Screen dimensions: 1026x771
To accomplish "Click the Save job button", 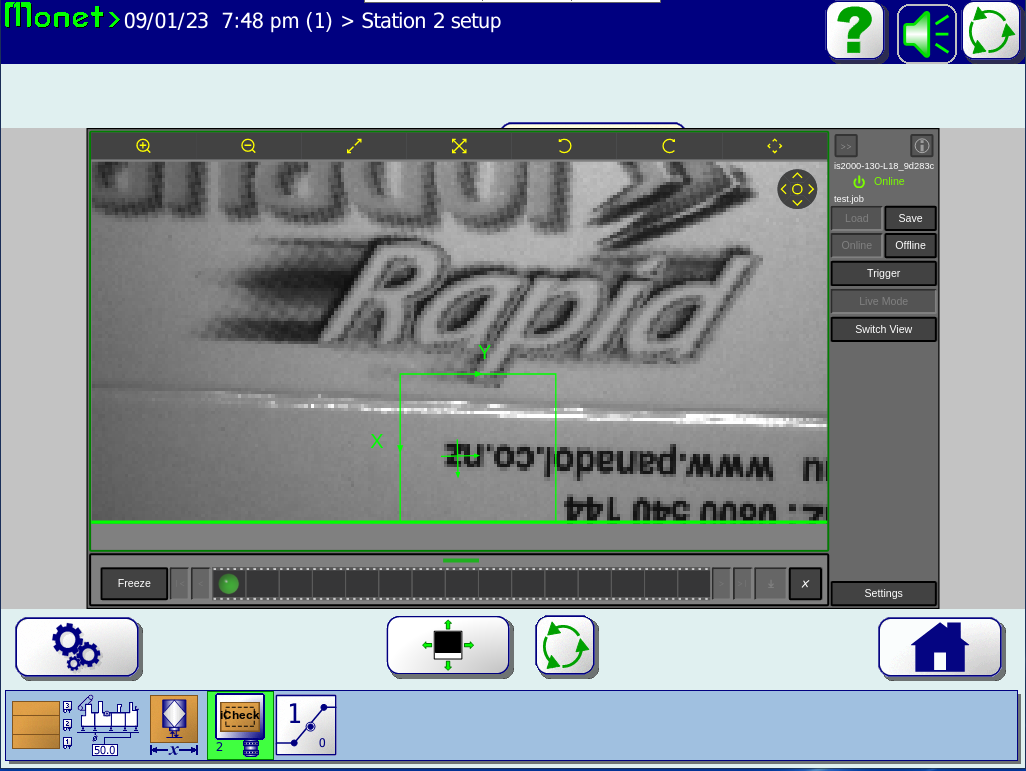I will click(x=910, y=219).
